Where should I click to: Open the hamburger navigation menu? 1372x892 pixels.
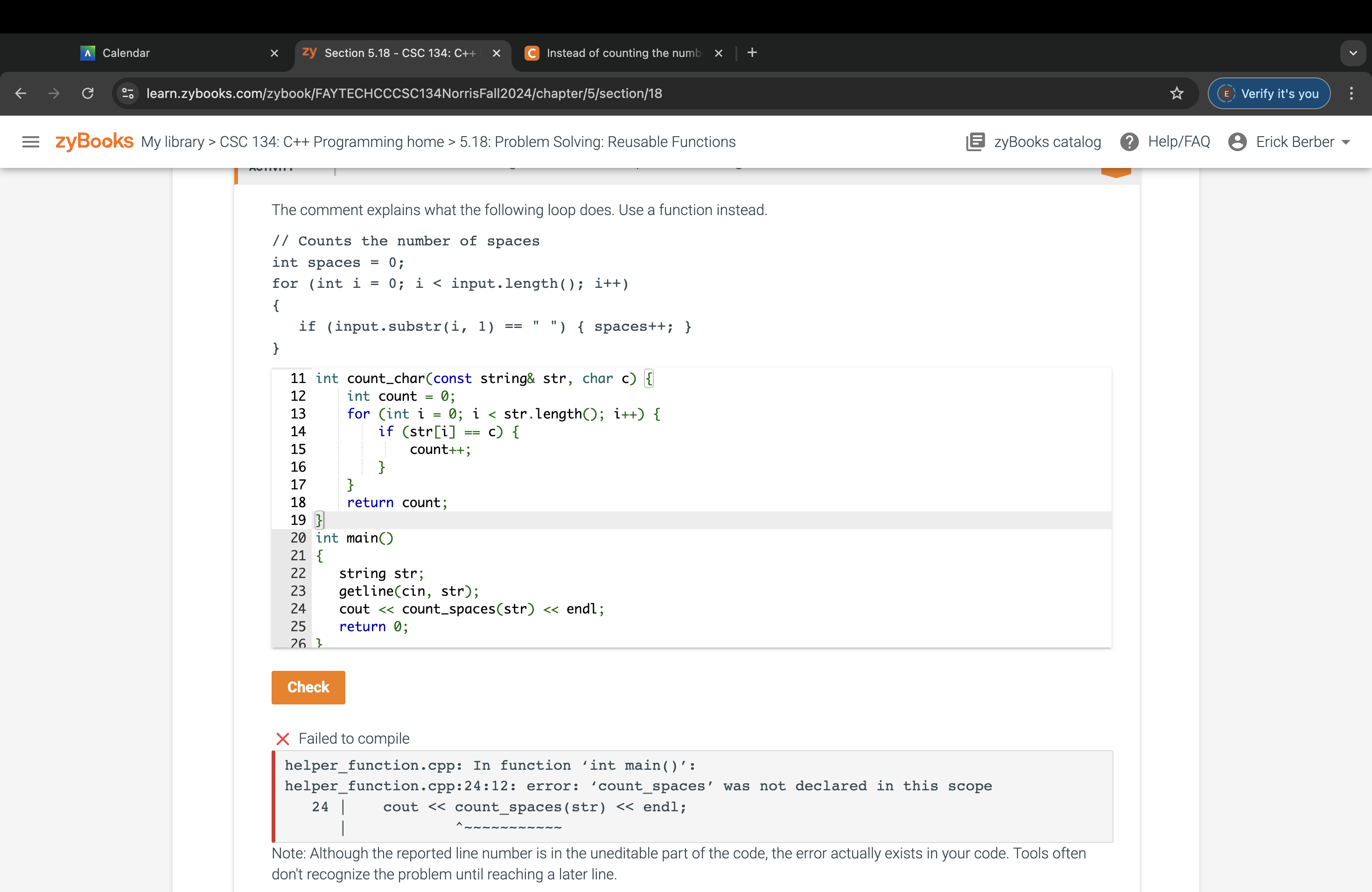click(30, 142)
